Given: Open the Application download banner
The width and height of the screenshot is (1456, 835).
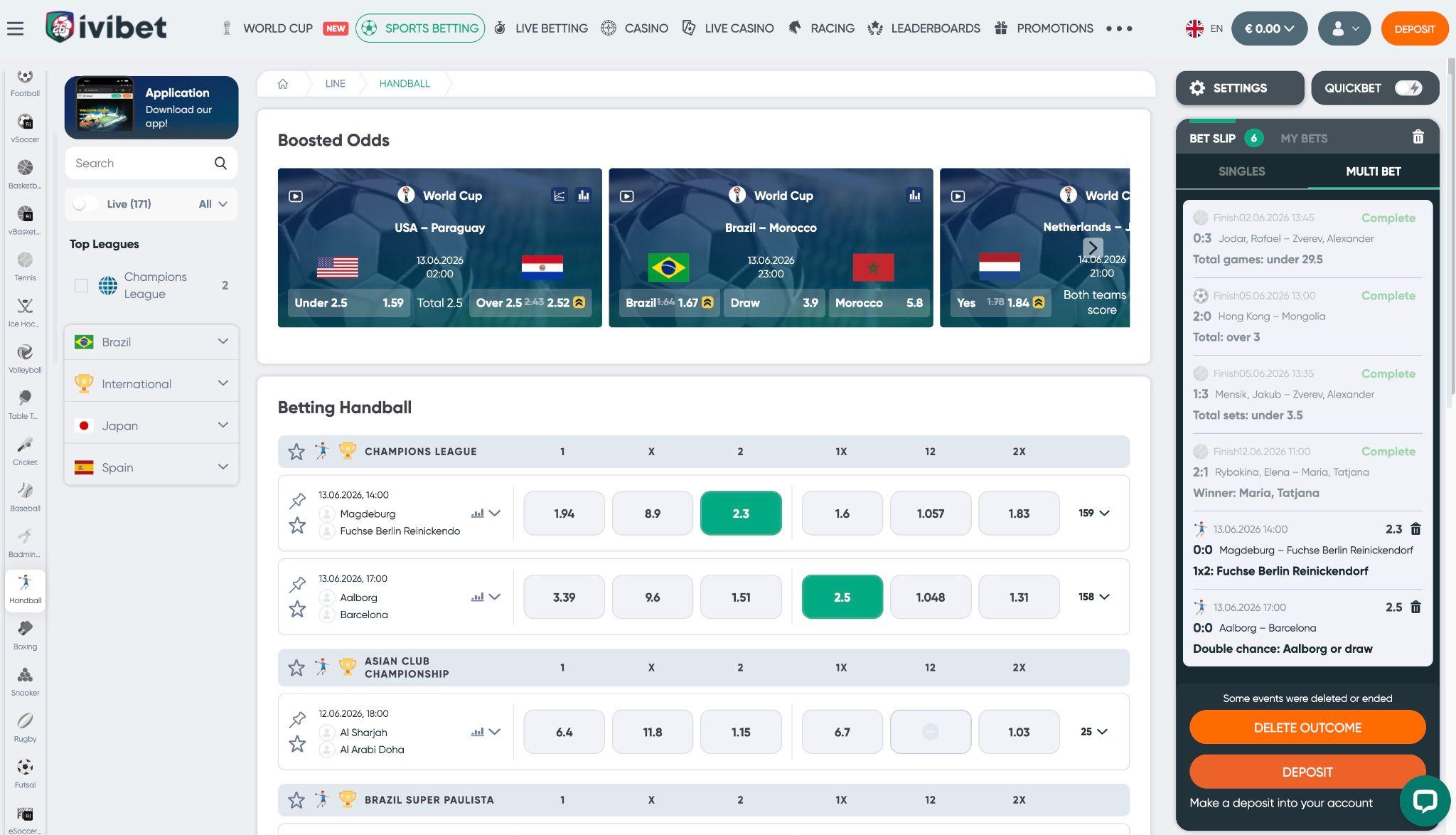Looking at the screenshot, I should 151,107.
